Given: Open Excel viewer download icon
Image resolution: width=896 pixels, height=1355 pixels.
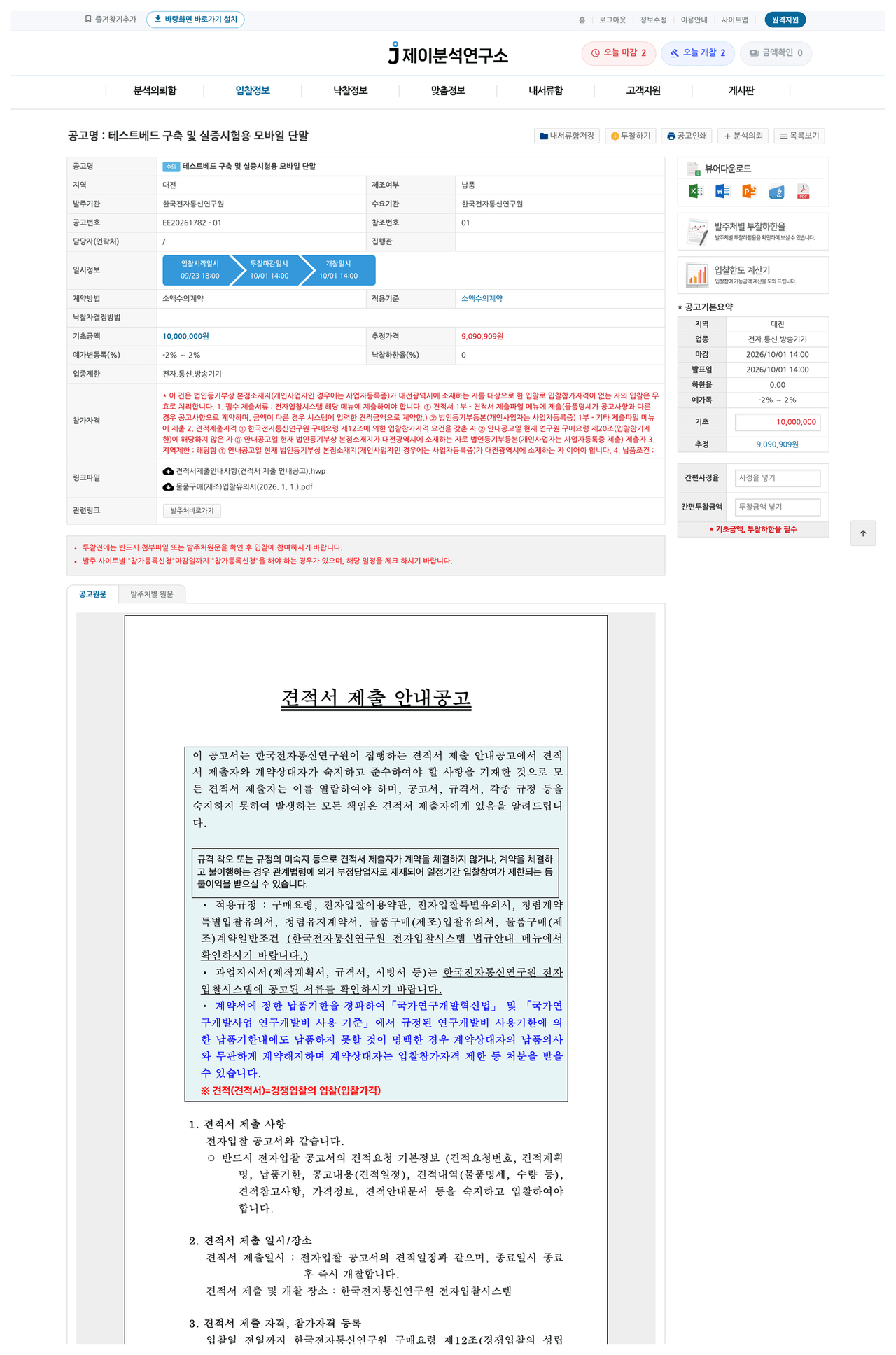Looking at the screenshot, I should pyautogui.click(x=695, y=191).
